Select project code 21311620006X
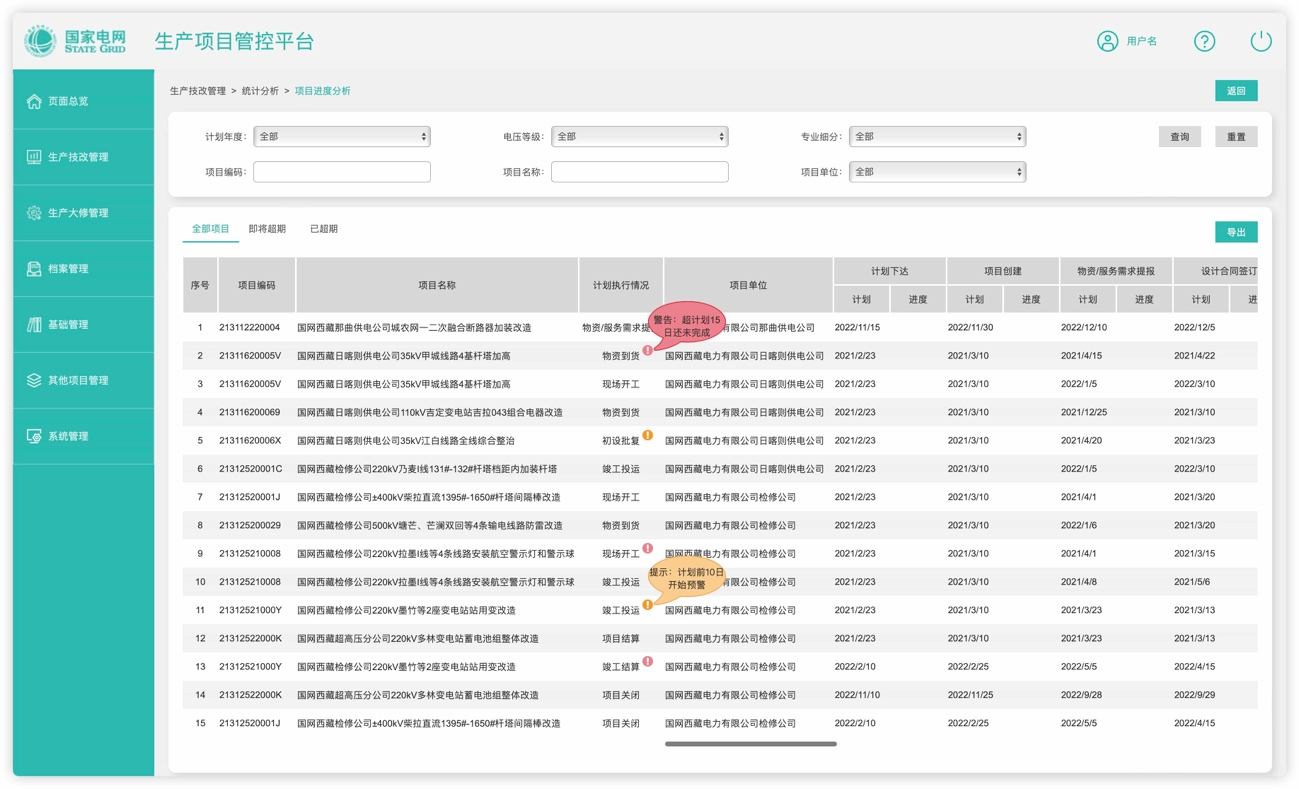 (250, 441)
